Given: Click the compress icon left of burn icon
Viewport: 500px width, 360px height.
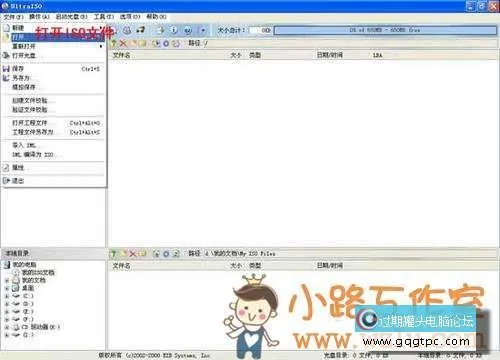Looking at the screenshot, I should (x=127, y=30).
